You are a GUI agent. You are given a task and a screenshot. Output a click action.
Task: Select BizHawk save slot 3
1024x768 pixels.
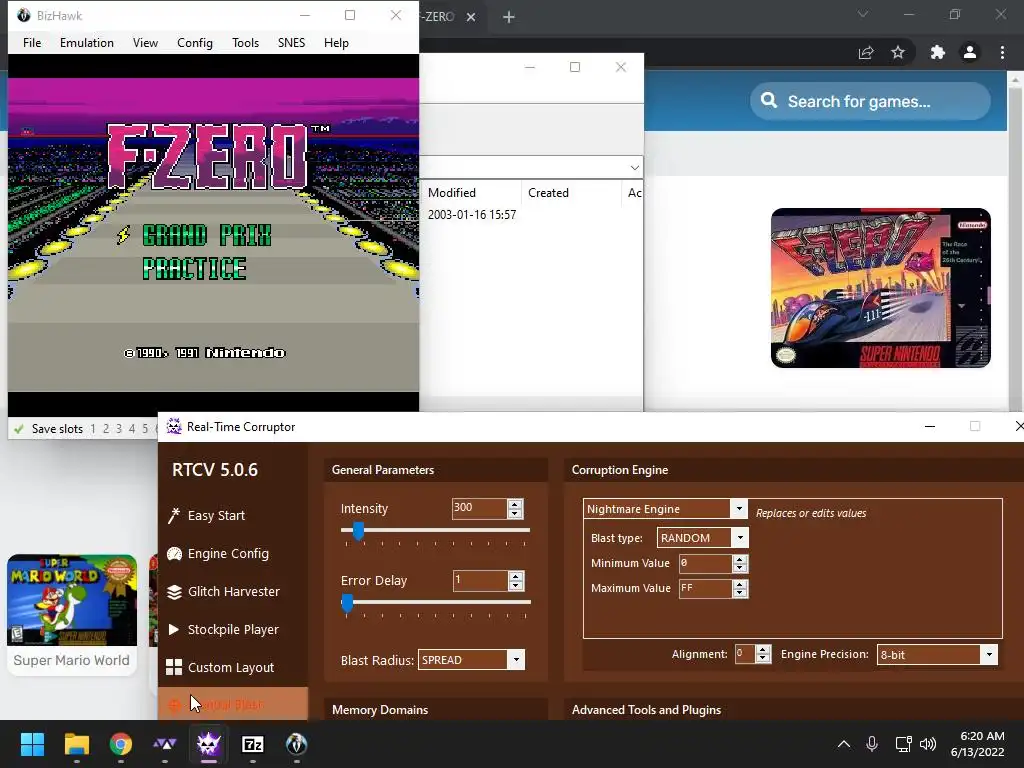[119, 429]
